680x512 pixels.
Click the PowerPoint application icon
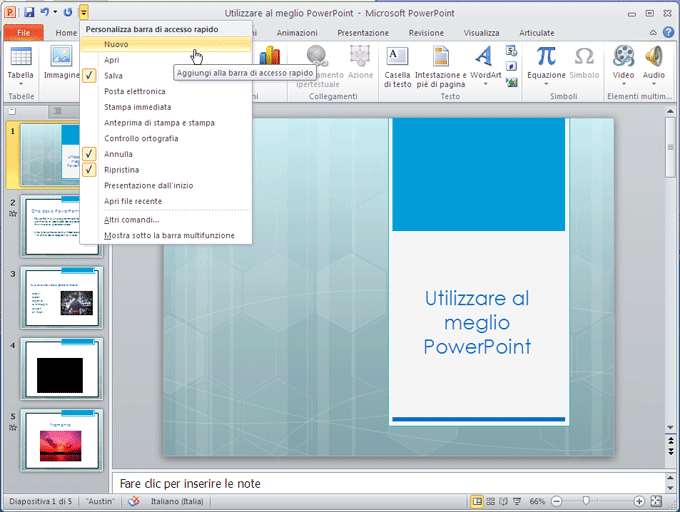(10, 12)
